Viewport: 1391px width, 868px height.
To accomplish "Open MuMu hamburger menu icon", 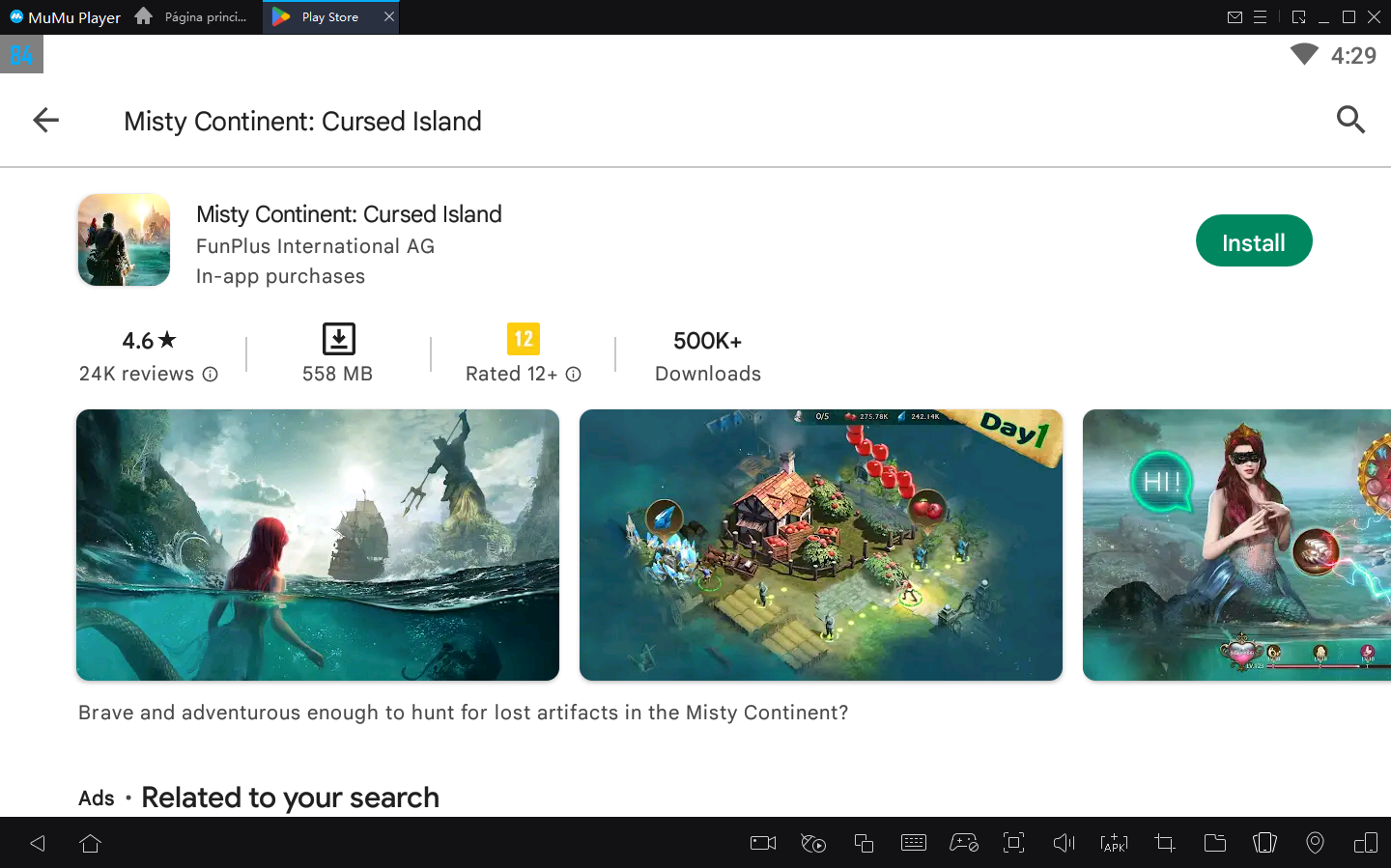I will pyautogui.click(x=1261, y=17).
